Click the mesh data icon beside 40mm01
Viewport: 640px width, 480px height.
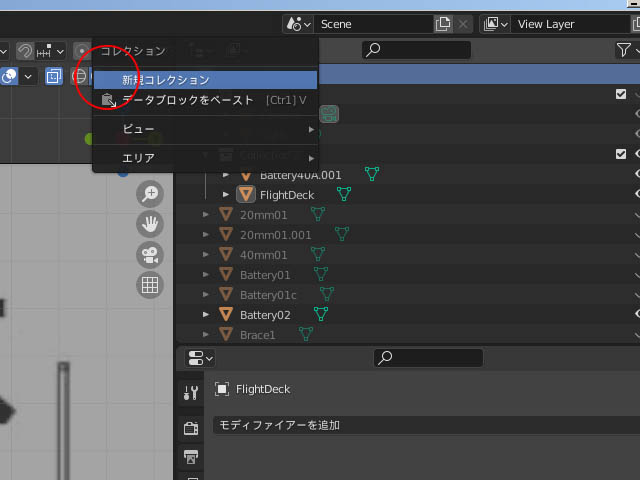(318, 254)
